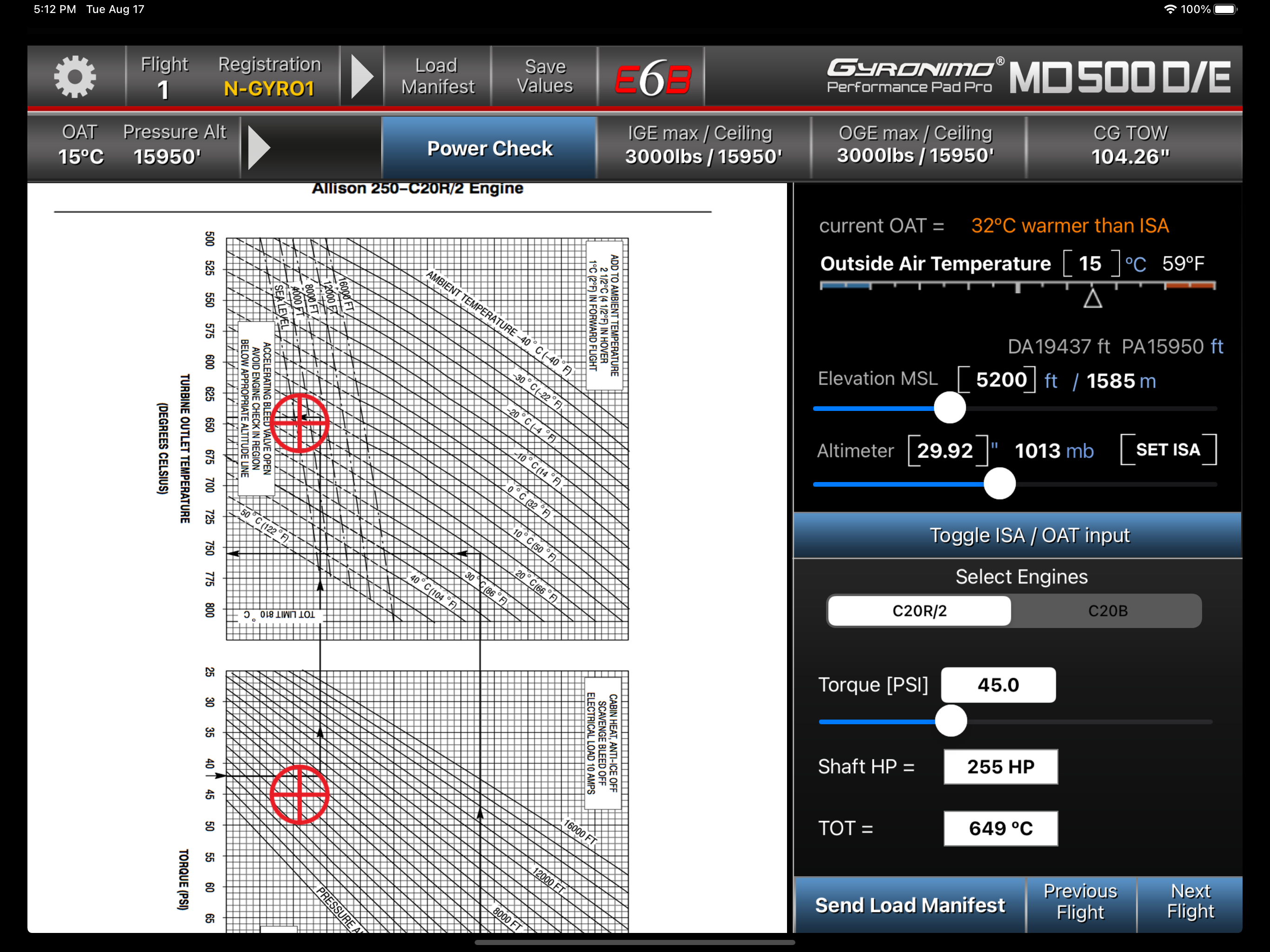Tap the Torque slider knob
Screen dimensions: 1270x952
click(x=951, y=721)
